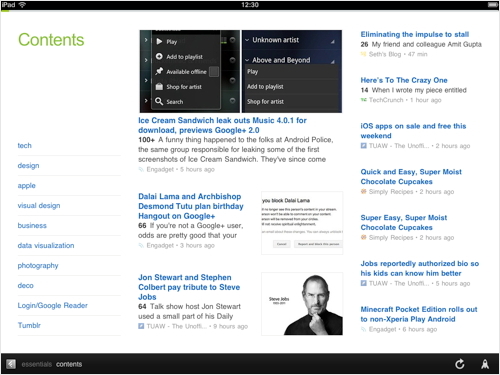
Task: Open the visual design category
Action: point(39,205)
